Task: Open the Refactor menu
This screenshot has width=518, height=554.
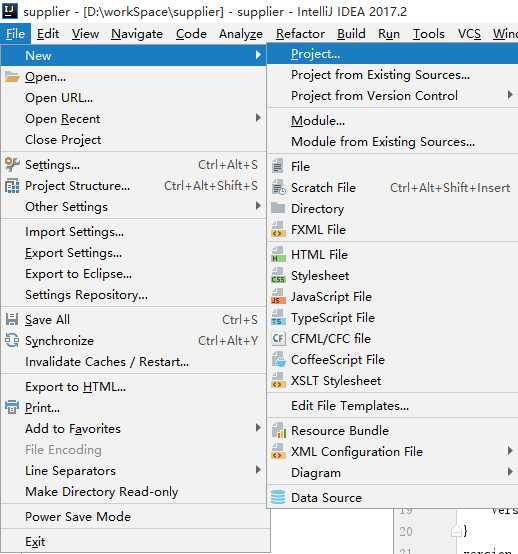Action: 300,34
